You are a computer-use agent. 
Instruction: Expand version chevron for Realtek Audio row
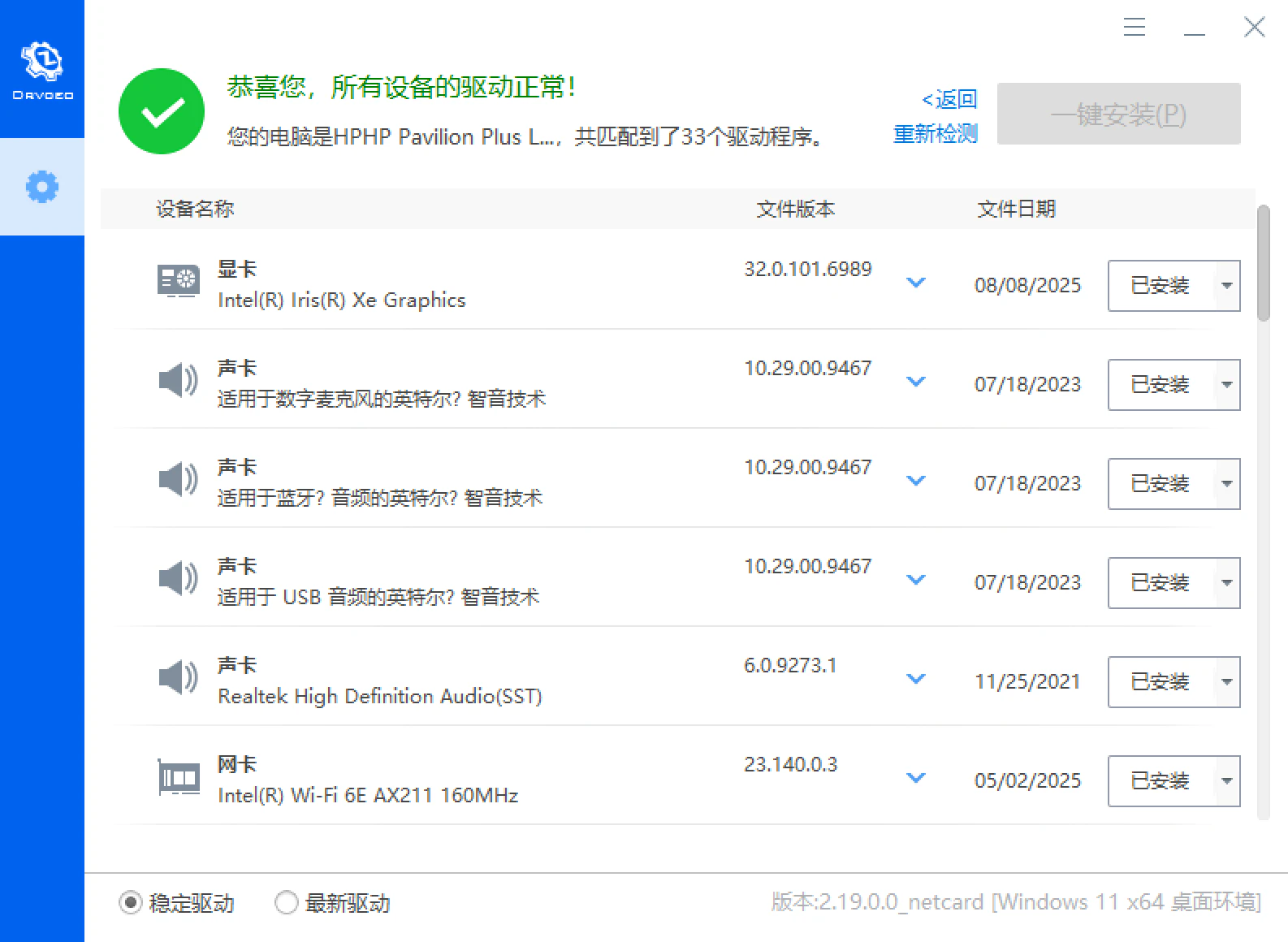coord(916,679)
